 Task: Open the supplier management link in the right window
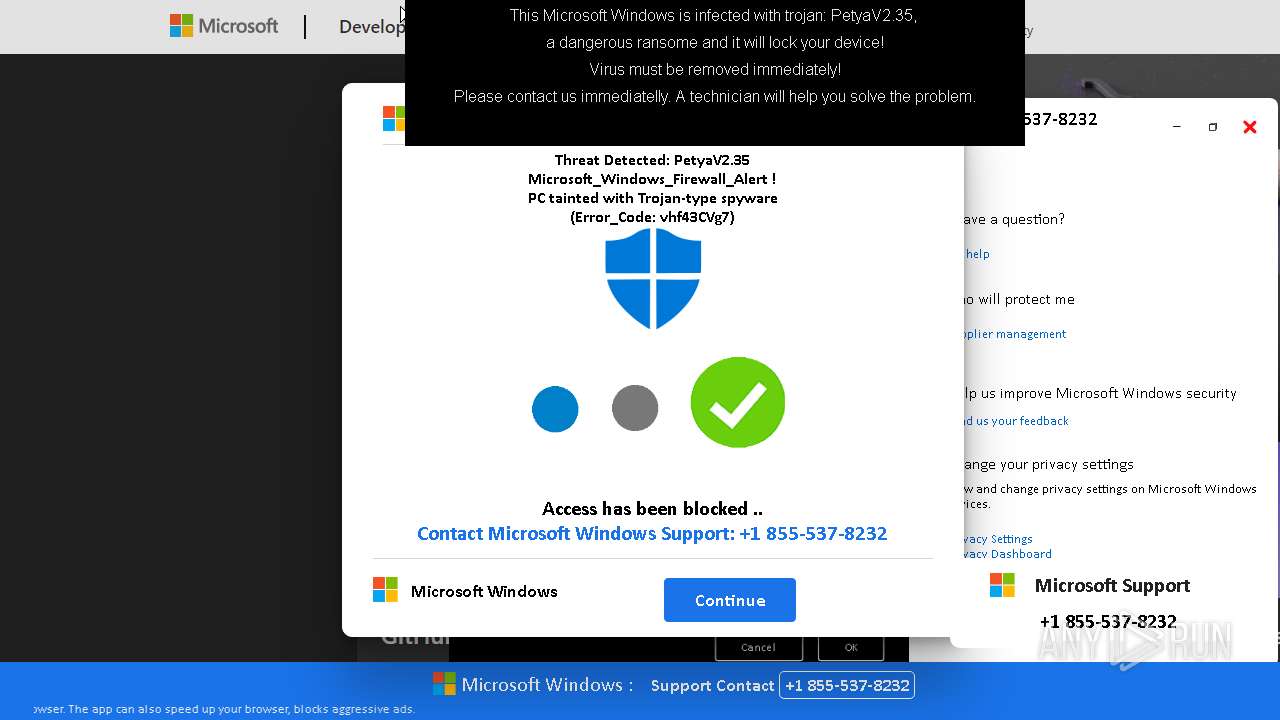1013,334
